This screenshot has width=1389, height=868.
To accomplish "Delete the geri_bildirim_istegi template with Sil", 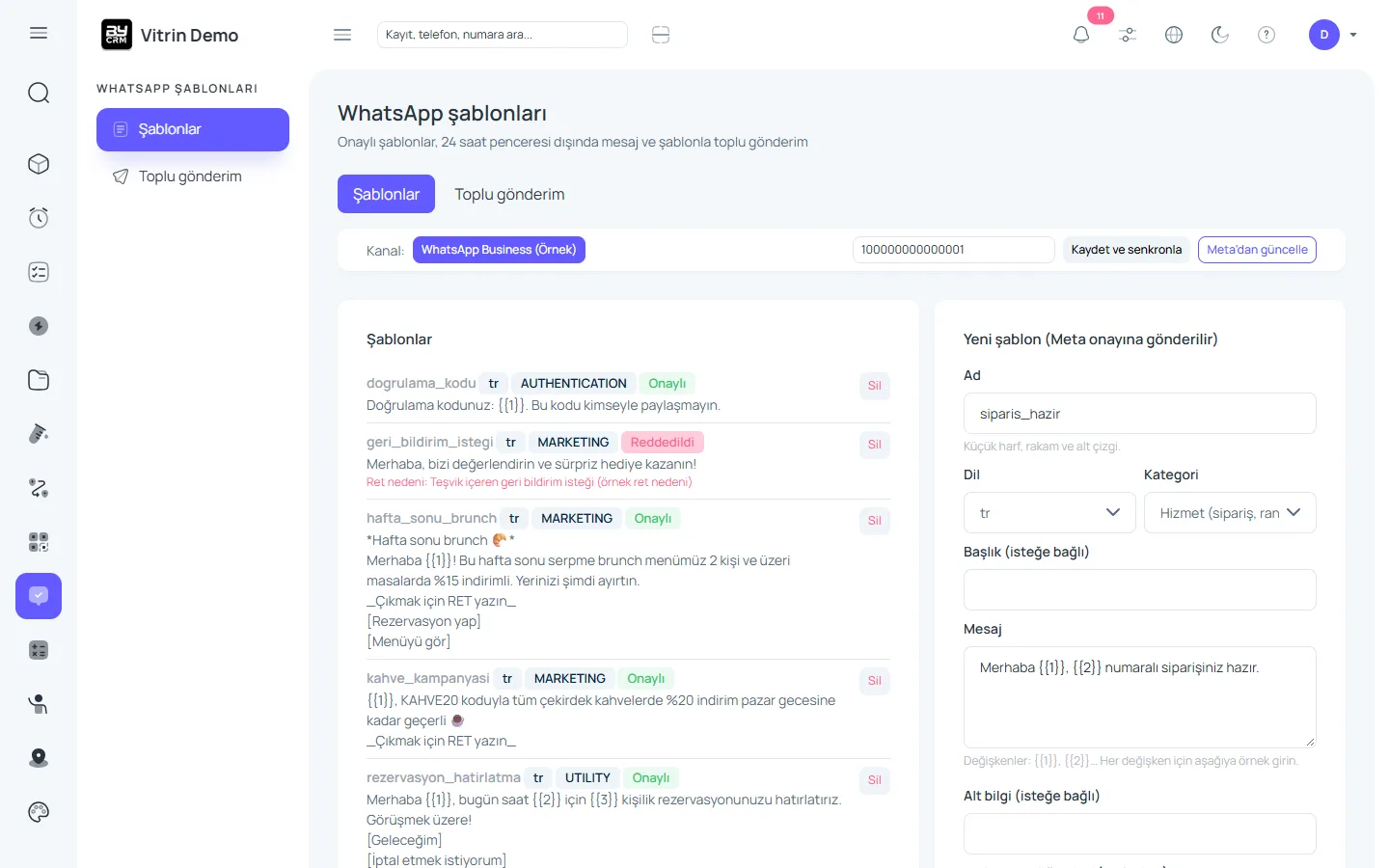I will tap(874, 445).
